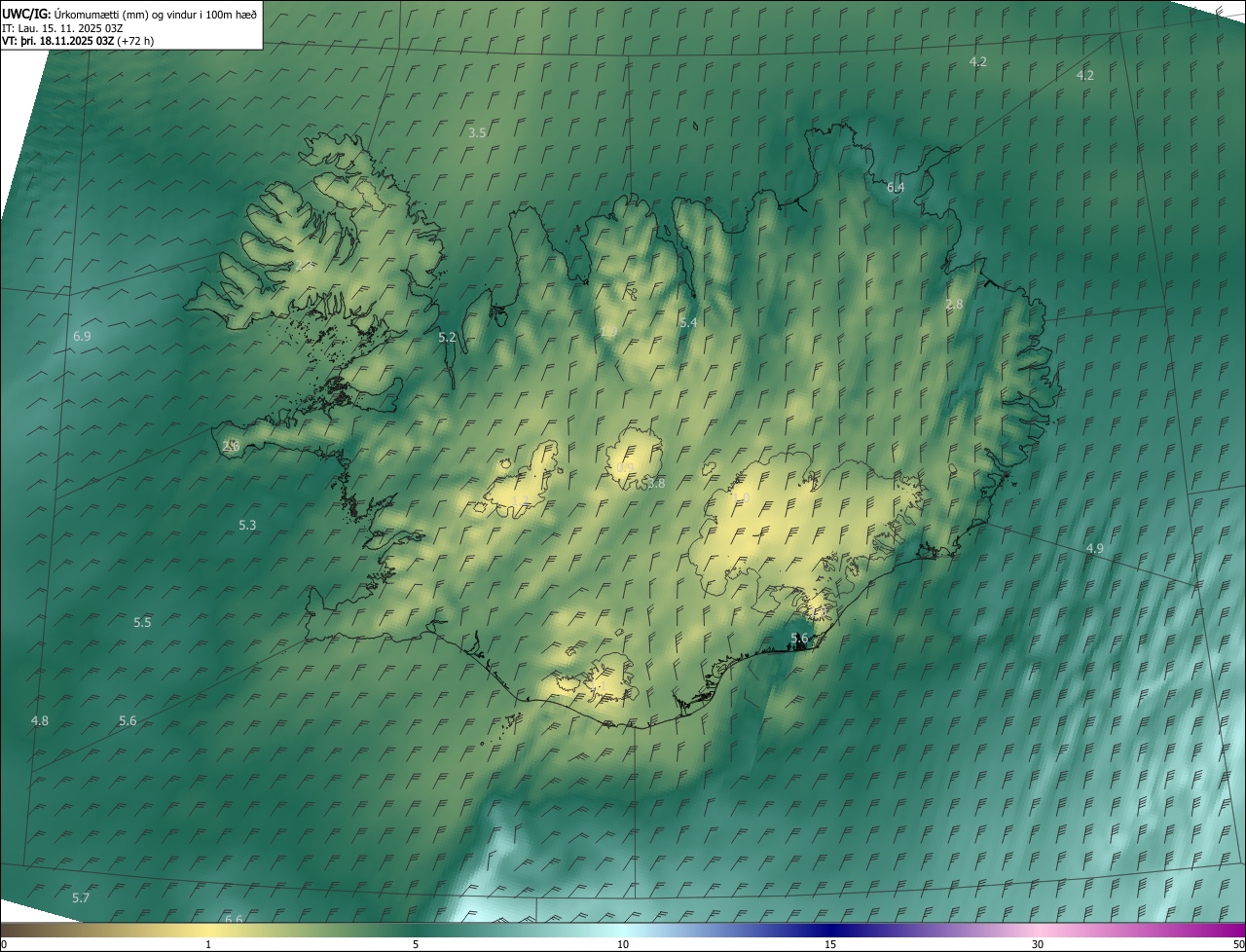Click the 3.5 value label north of Westfjords
Image resolution: width=1246 pixels, height=952 pixels.
point(477,132)
